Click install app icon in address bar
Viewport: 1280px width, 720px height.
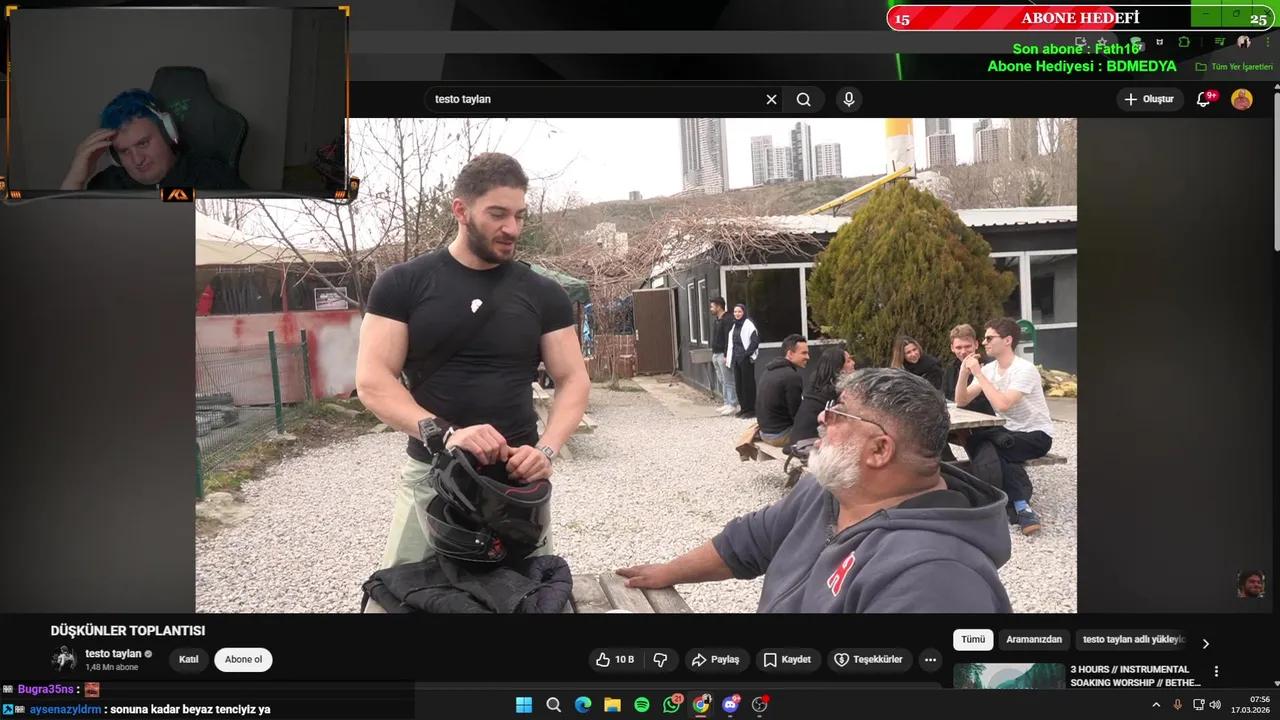(1081, 42)
